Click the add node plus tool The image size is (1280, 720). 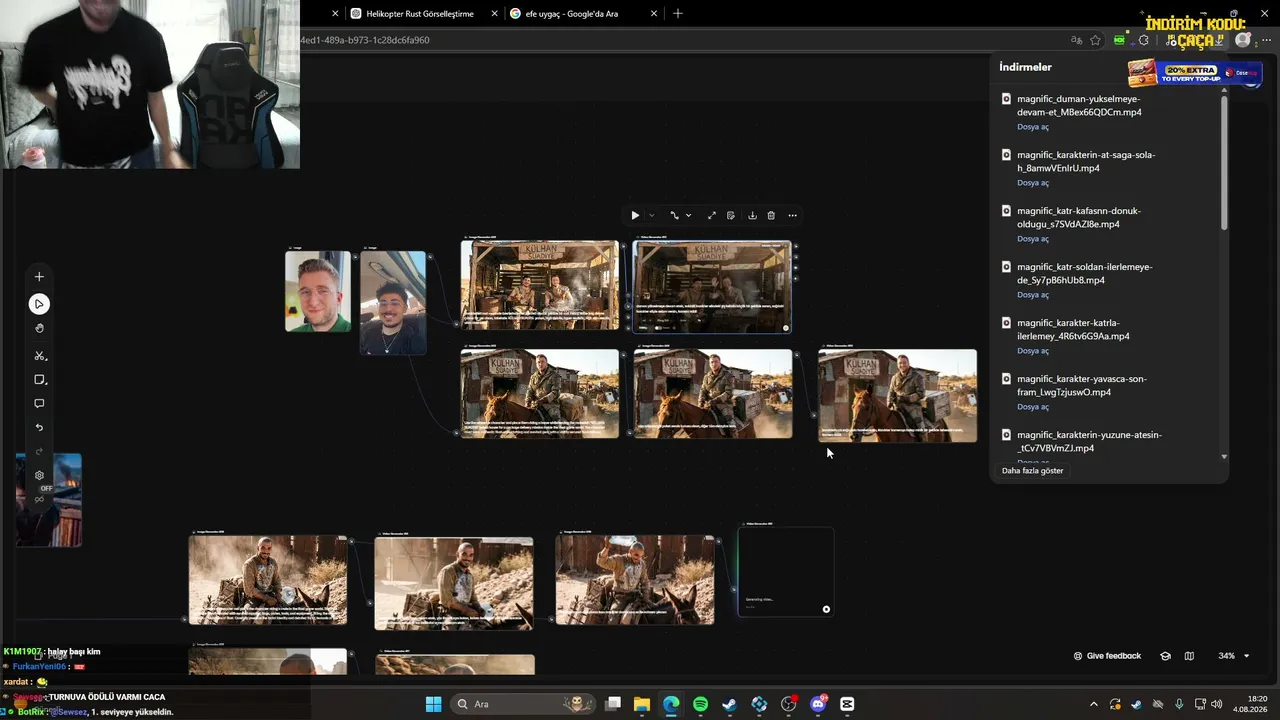pos(39,277)
